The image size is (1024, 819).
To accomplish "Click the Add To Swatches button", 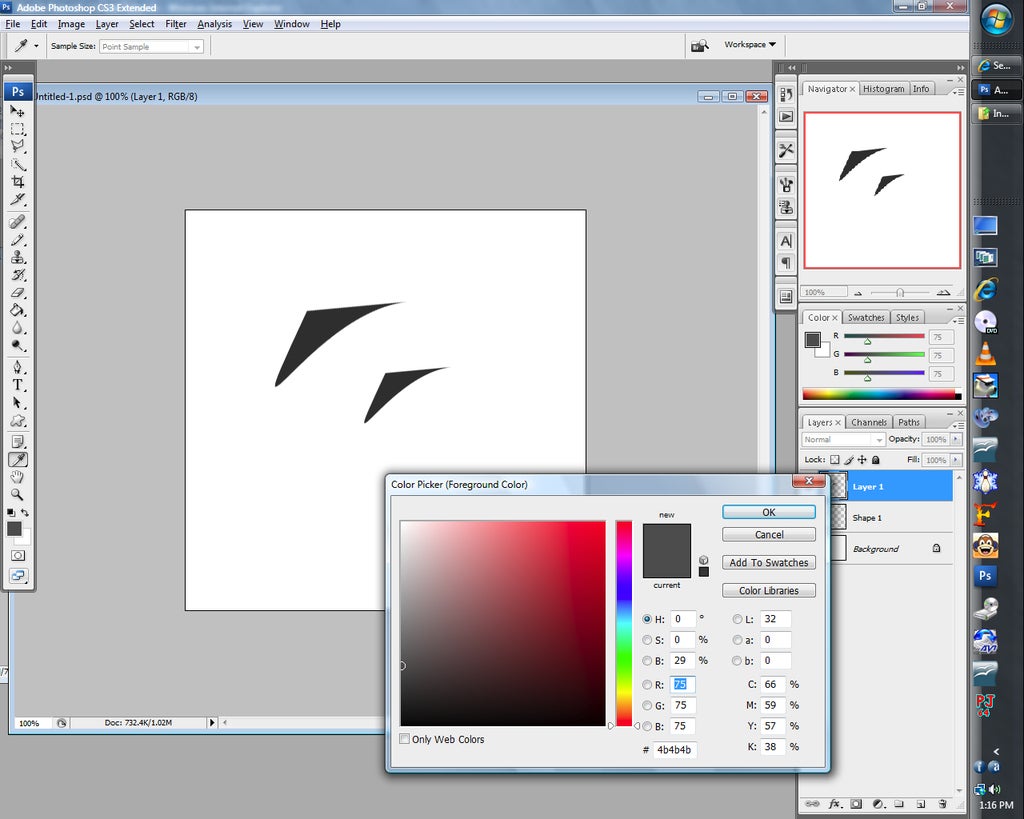I will coord(768,562).
